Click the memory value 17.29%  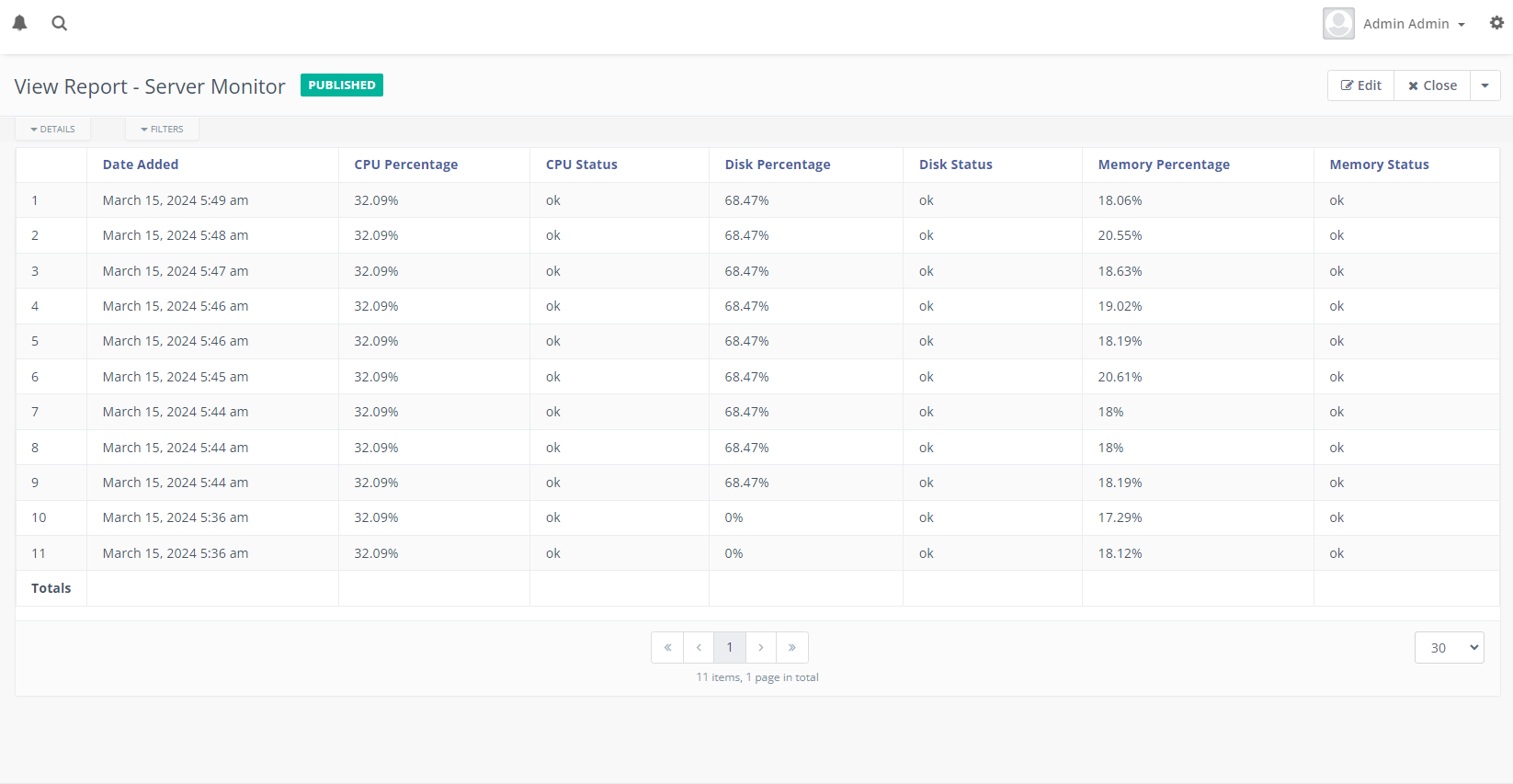(x=1120, y=517)
